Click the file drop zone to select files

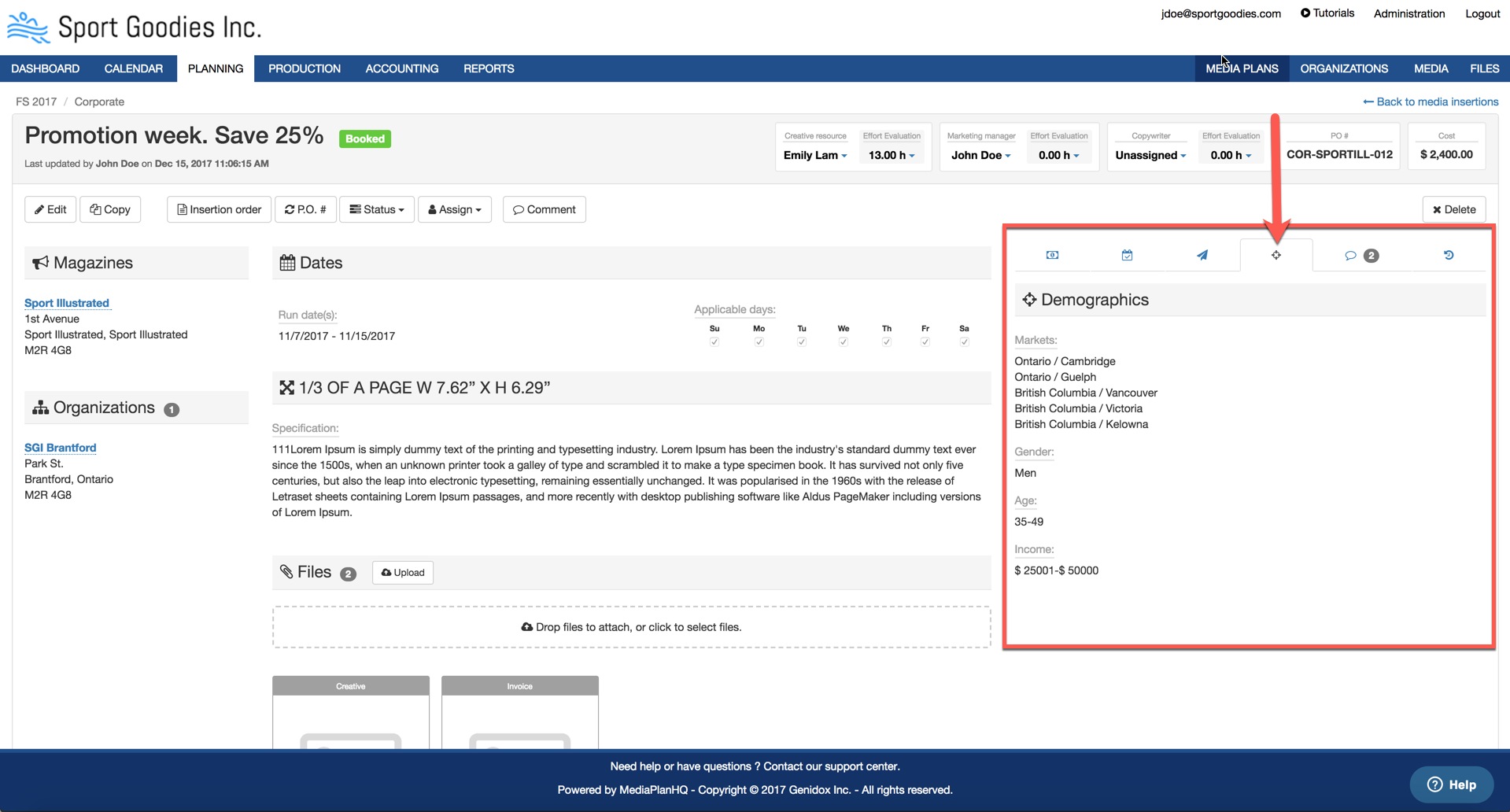tap(631, 627)
